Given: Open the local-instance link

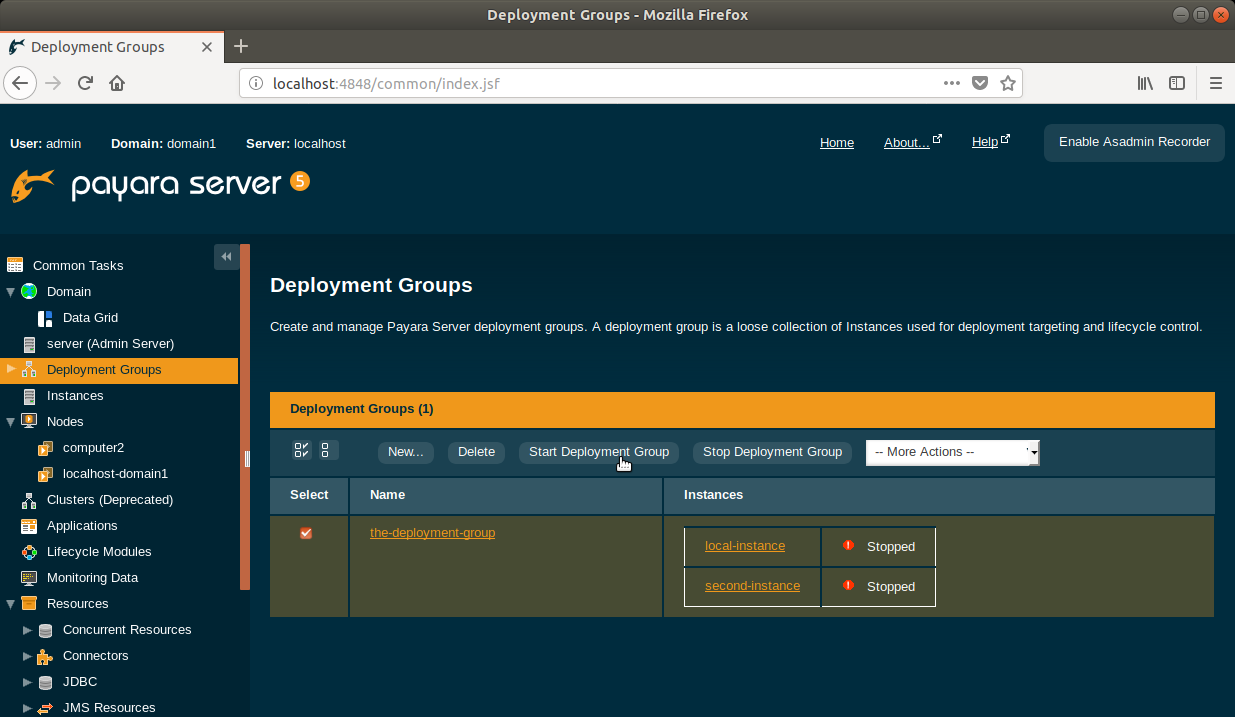Looking at the screenshot, I should (745, 546).
